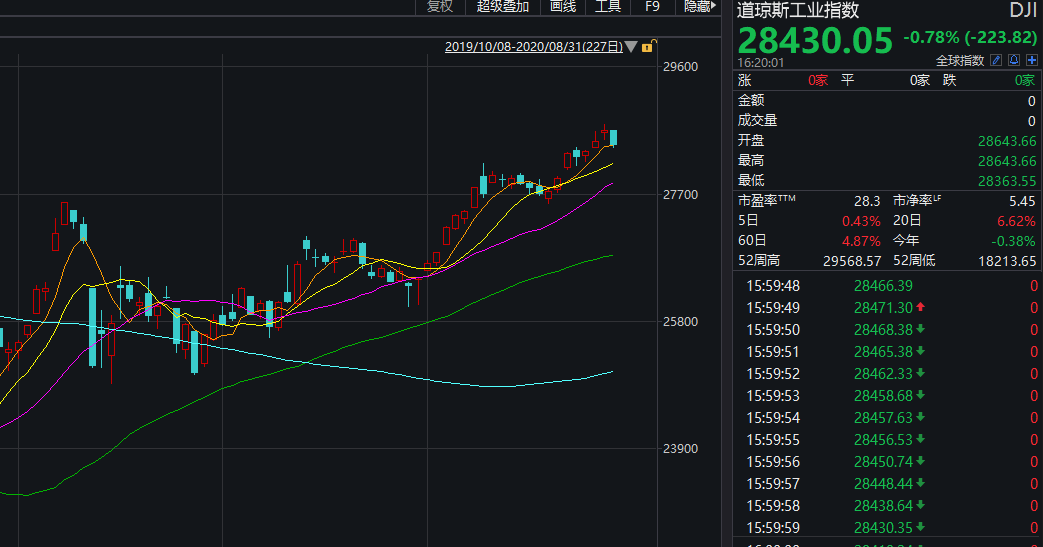Click the 今年 change -0.38%
This screenshot has height=547, width=1043.
tap(1013, 241)
